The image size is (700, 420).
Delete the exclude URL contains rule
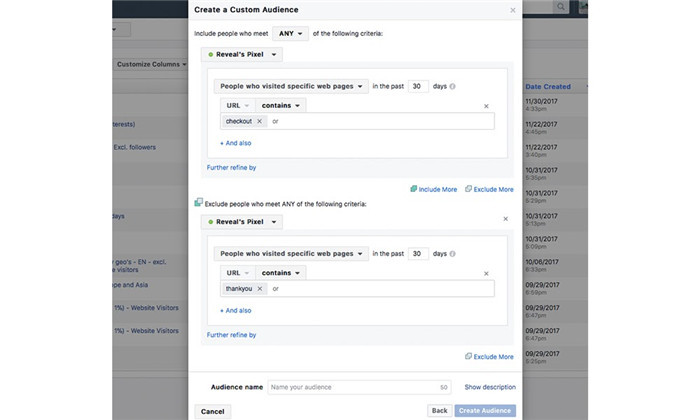[486, 273]
